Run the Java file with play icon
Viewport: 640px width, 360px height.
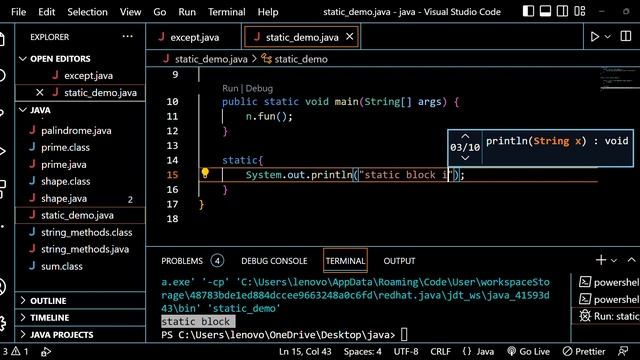(595, 37)
